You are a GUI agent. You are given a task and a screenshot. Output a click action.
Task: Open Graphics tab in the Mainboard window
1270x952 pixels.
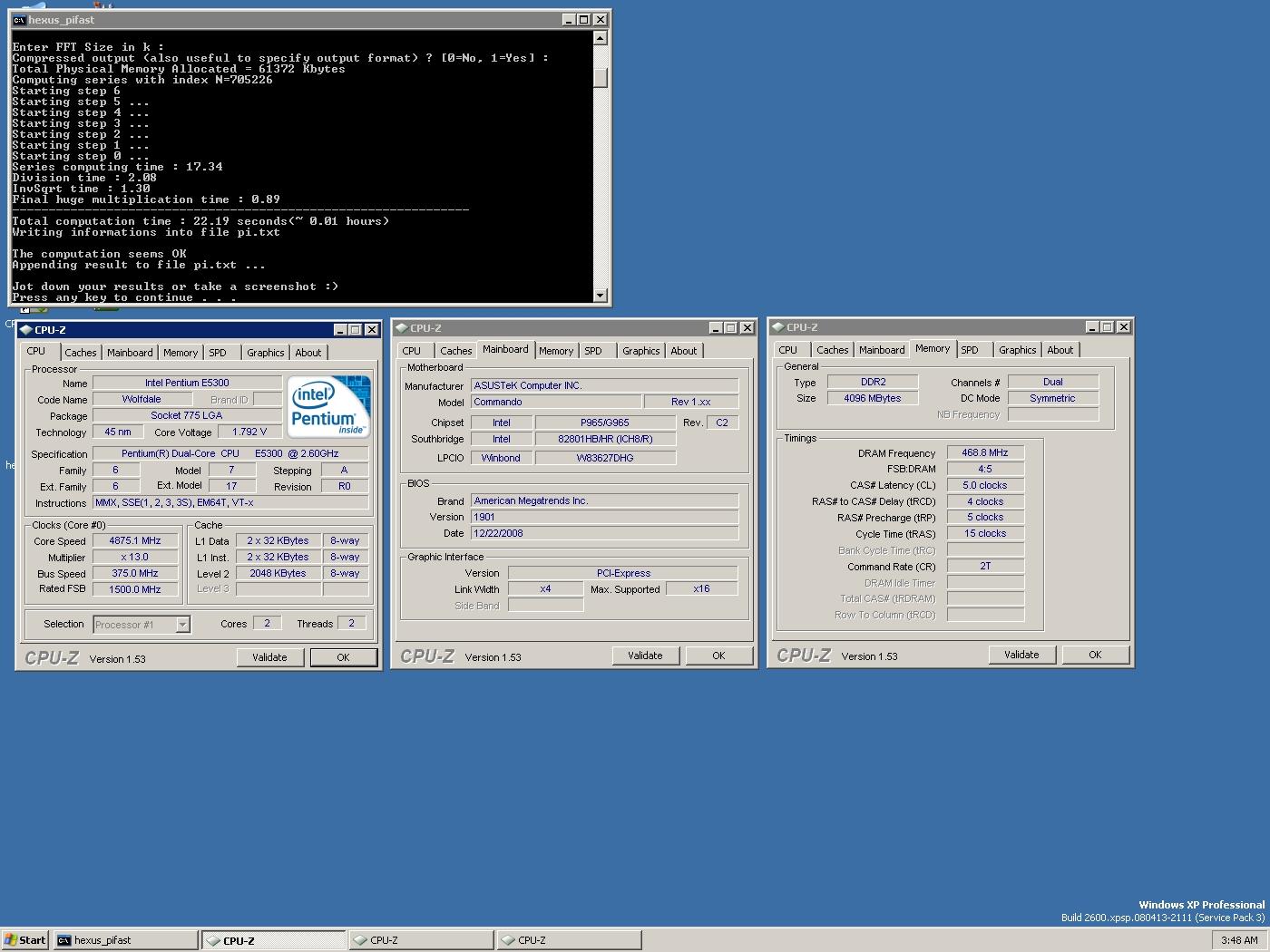click(x=640, y=351)
